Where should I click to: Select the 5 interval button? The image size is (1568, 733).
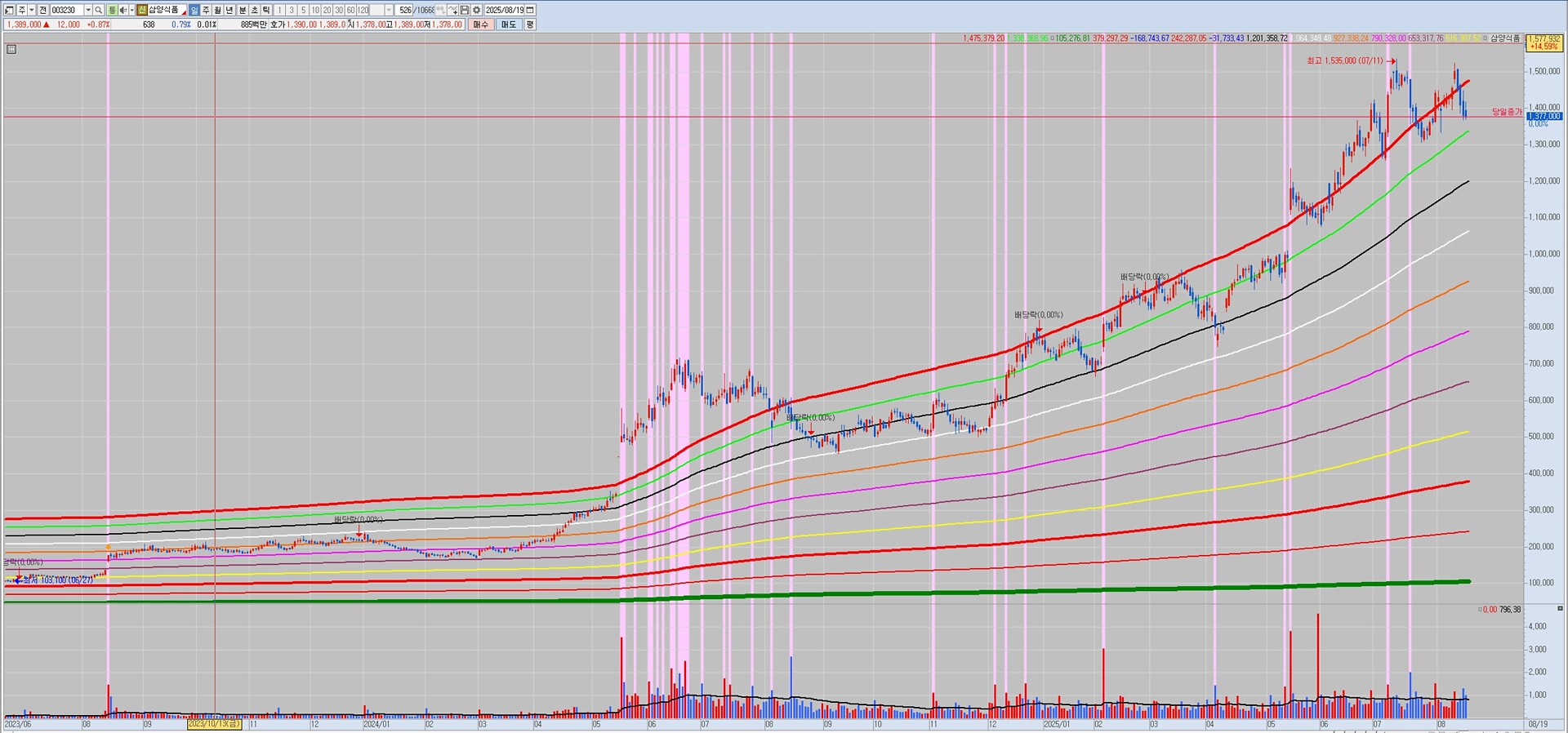[x=303, y=10]
